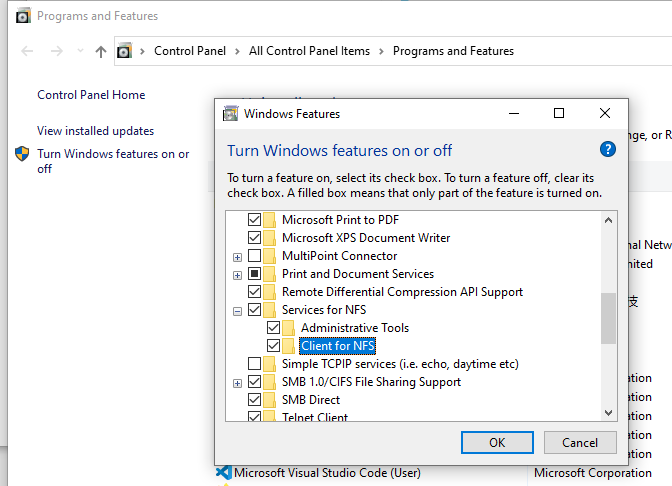The image size is (672, 486).
Task: Click the Visual Studio Code program icon
Action: [225, 473]
